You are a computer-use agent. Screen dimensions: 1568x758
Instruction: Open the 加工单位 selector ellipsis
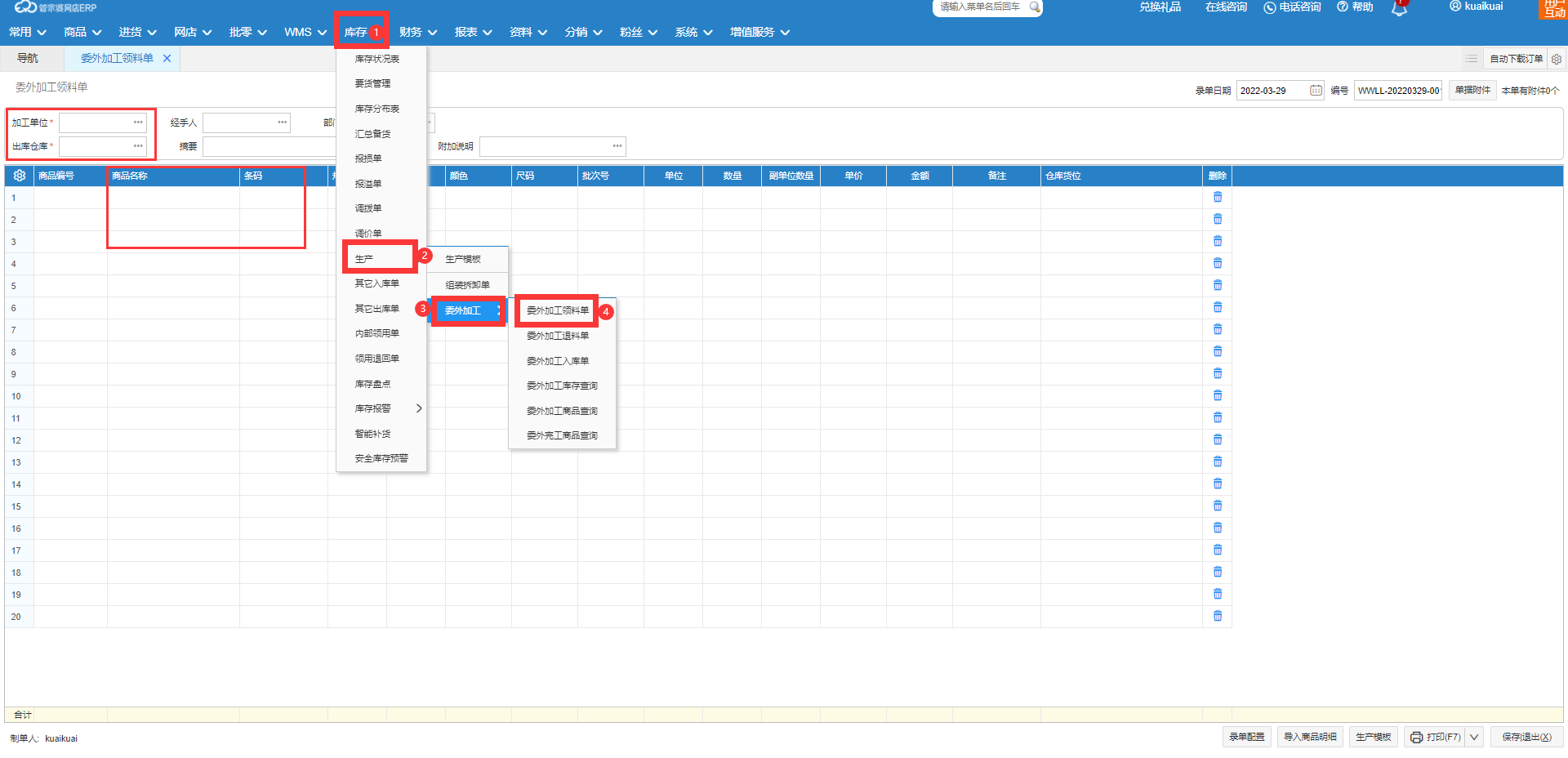pos(138,123)
